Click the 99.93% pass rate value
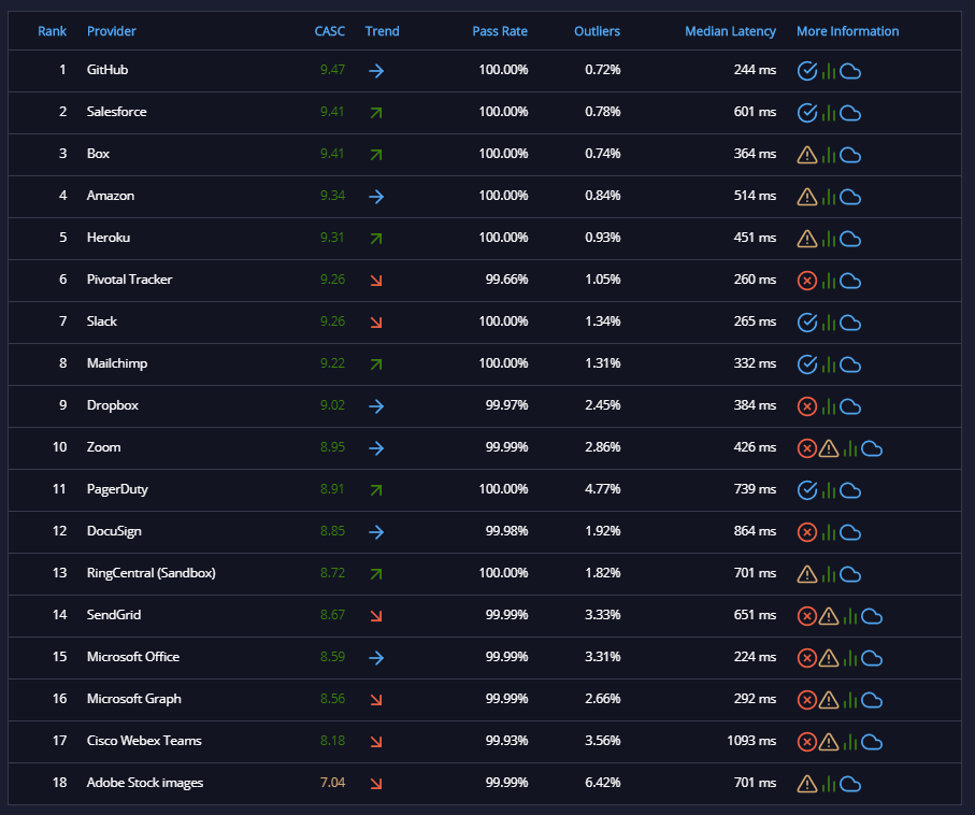This screenshot has width=977, height=816. pyautogui.click(x=507, y=741)
